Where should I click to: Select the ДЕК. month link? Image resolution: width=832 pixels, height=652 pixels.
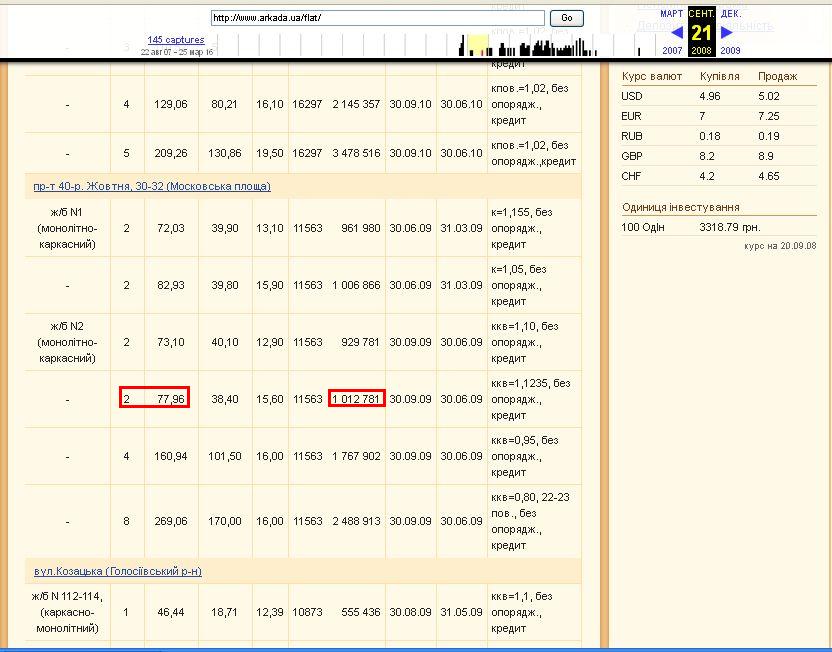(731, 14)
